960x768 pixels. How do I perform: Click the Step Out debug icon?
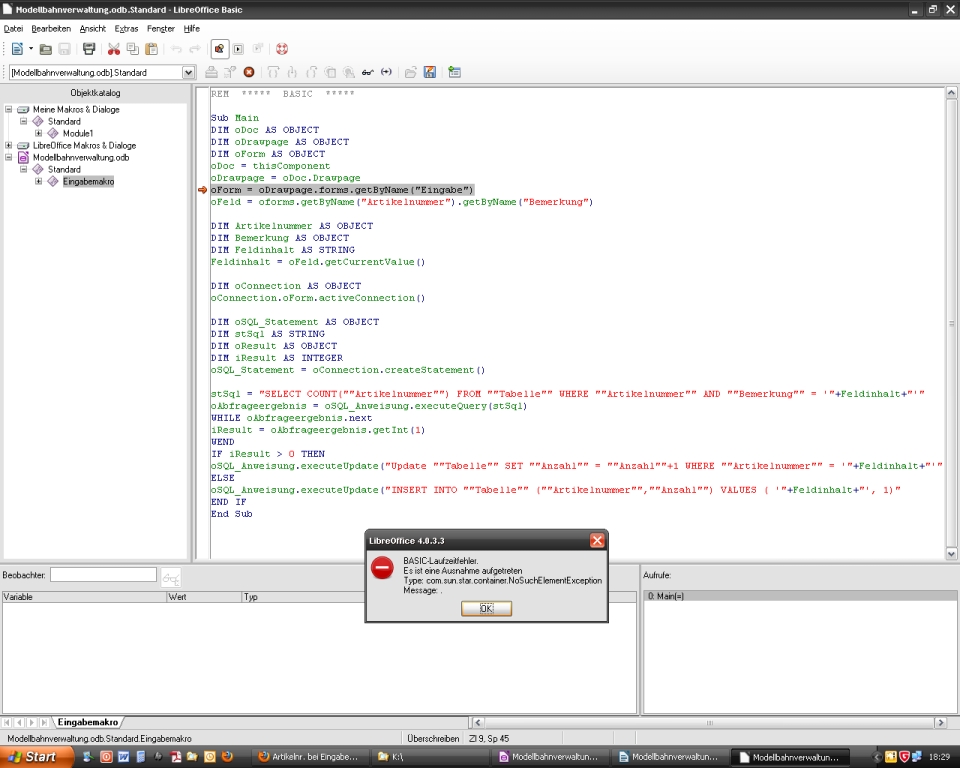311,72
